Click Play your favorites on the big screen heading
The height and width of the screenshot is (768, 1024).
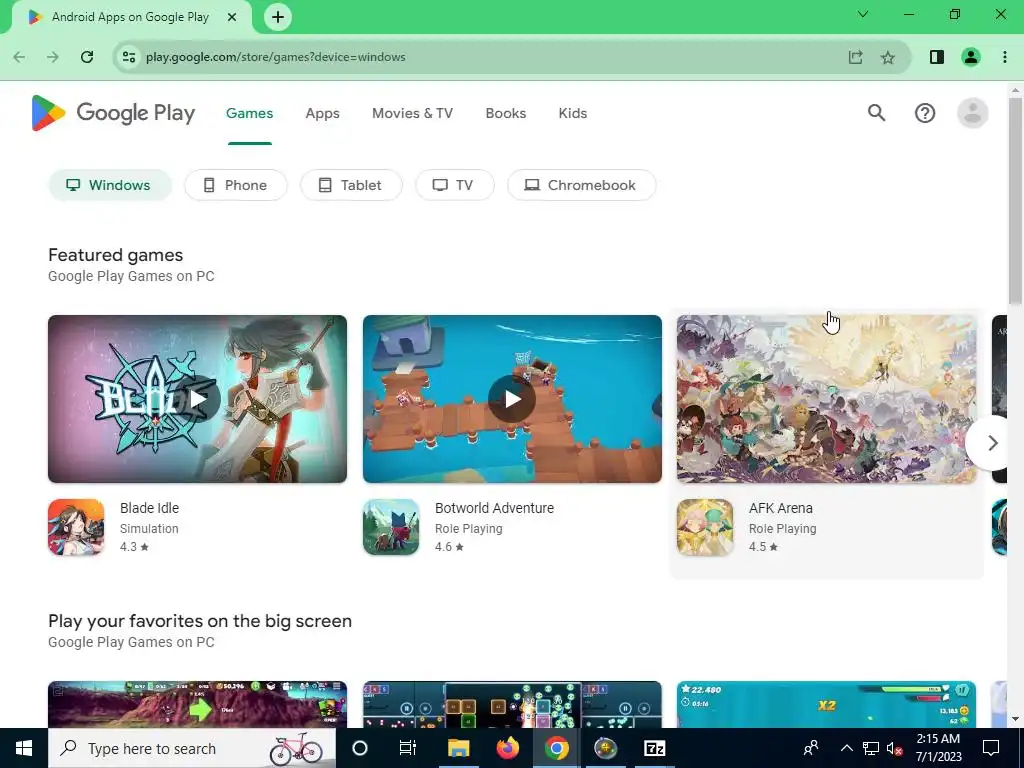pos(200,620)
